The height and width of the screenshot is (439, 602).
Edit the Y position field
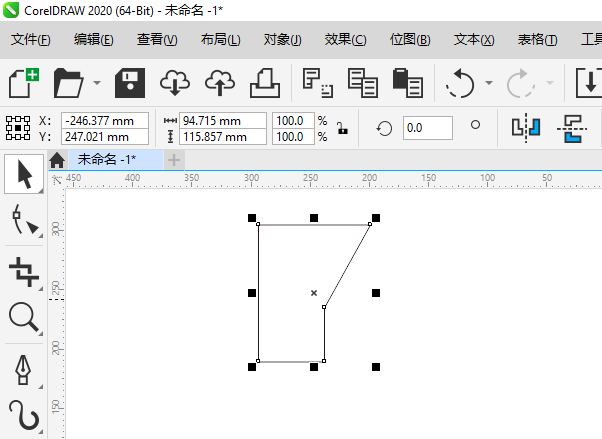pos(105,137)
